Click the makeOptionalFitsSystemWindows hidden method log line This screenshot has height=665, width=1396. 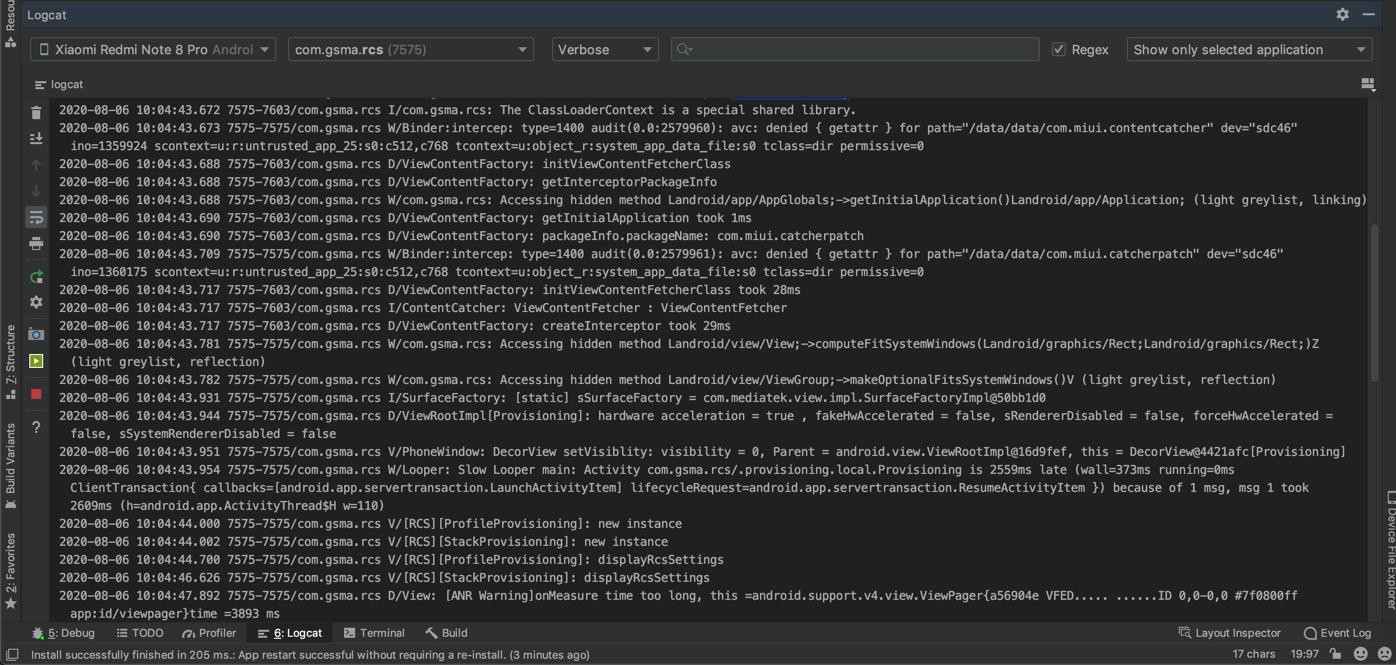click(x=667, y=380)
